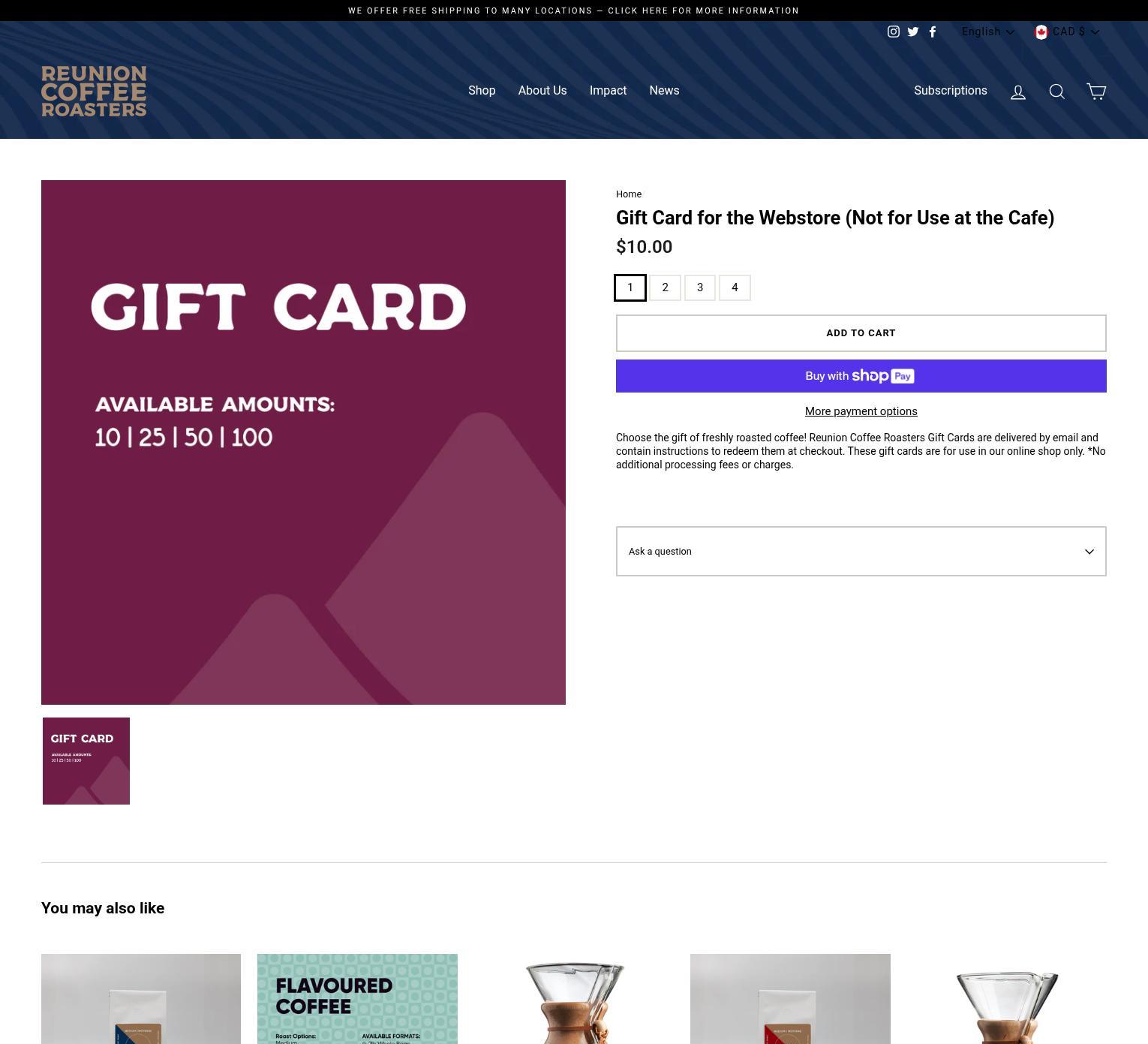Click the Buy with Shop Pay button
1148x1044 pixels.
point(861,376)
